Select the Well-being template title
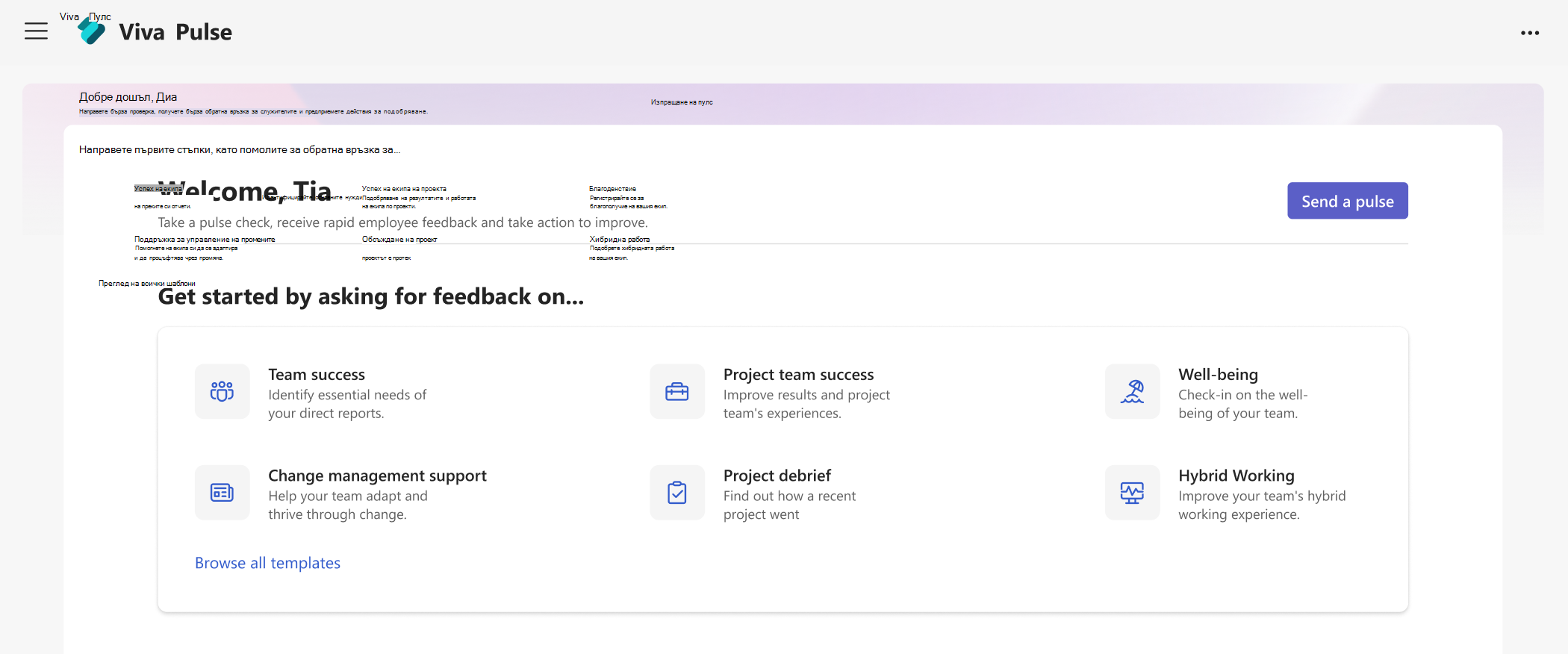The height and width of the screenshot is (654, 1568). coord(1218,375)
